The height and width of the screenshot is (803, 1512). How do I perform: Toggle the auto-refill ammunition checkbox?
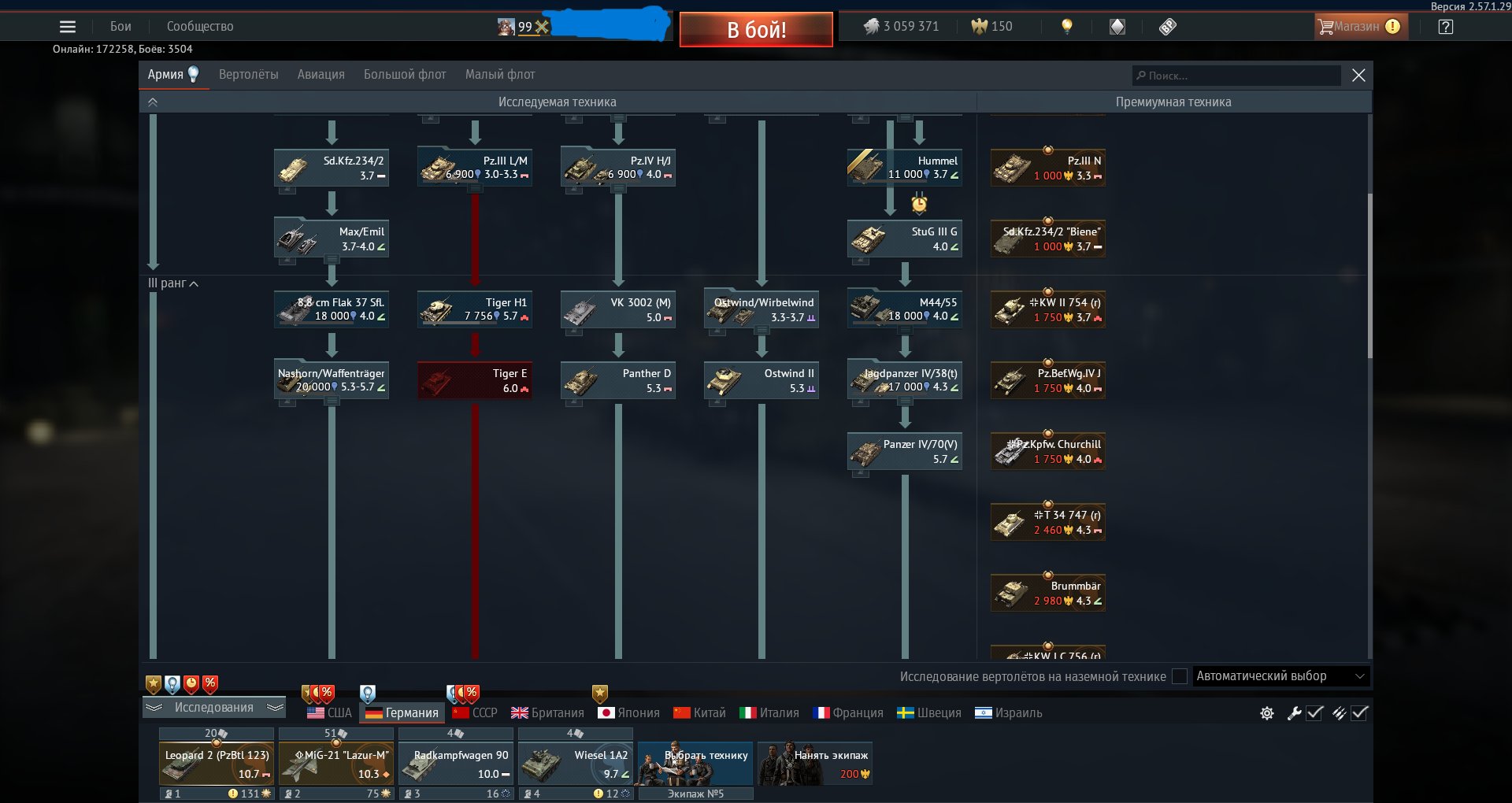(x=1359, y=713)
